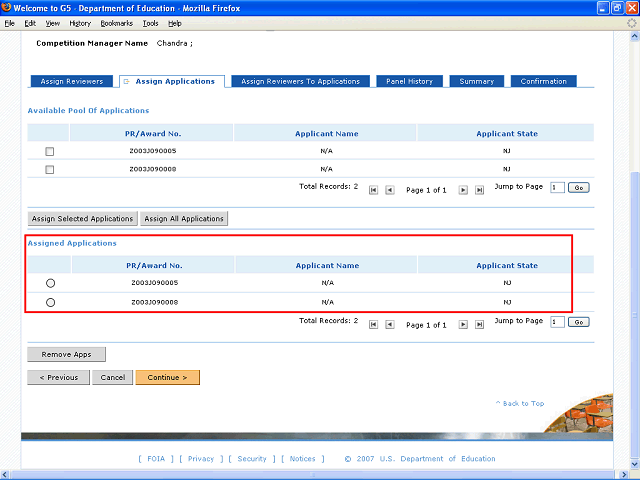Select radio button for assigned application Z003J090005

[50, 284]
